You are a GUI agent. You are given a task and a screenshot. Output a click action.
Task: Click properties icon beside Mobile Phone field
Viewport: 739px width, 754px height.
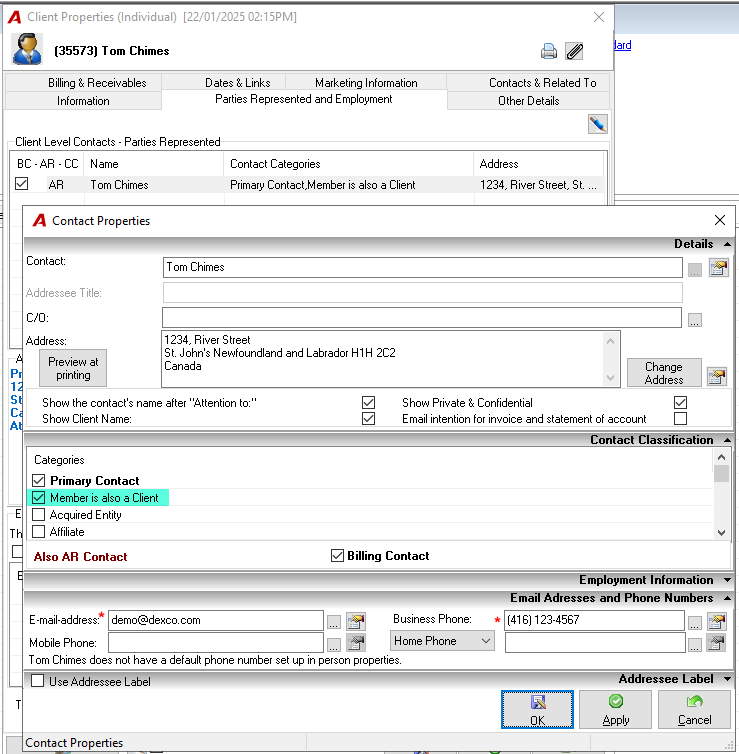356,642
